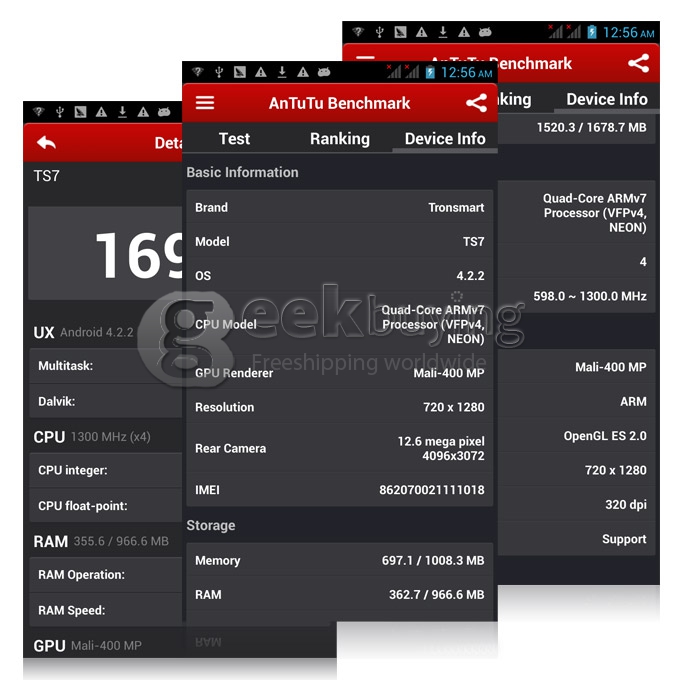Tap CPU float-point row on left screen
The image size is (680, 680).
[106, 505]
